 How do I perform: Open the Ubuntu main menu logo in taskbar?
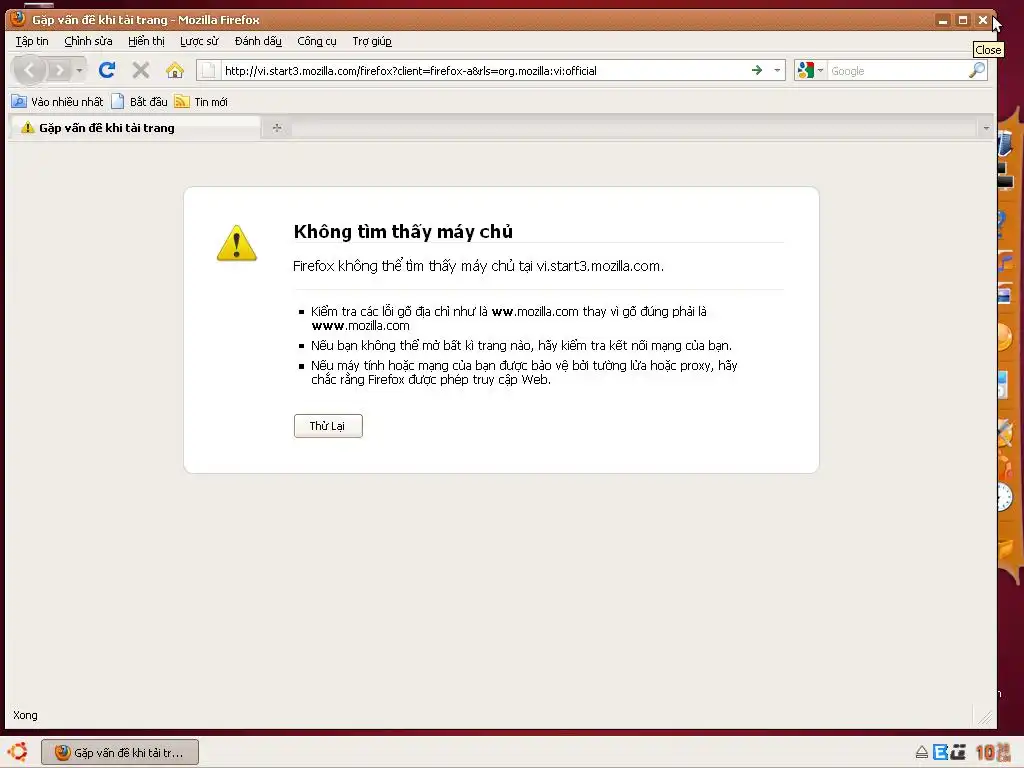18,752
